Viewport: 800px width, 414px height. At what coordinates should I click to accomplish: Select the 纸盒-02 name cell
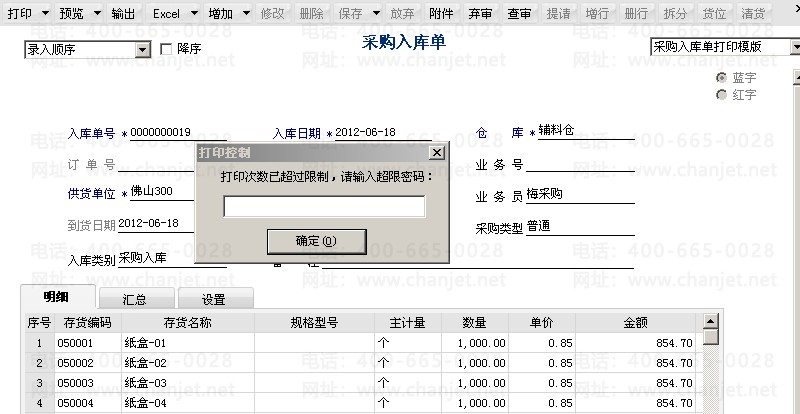pos(188,363)
